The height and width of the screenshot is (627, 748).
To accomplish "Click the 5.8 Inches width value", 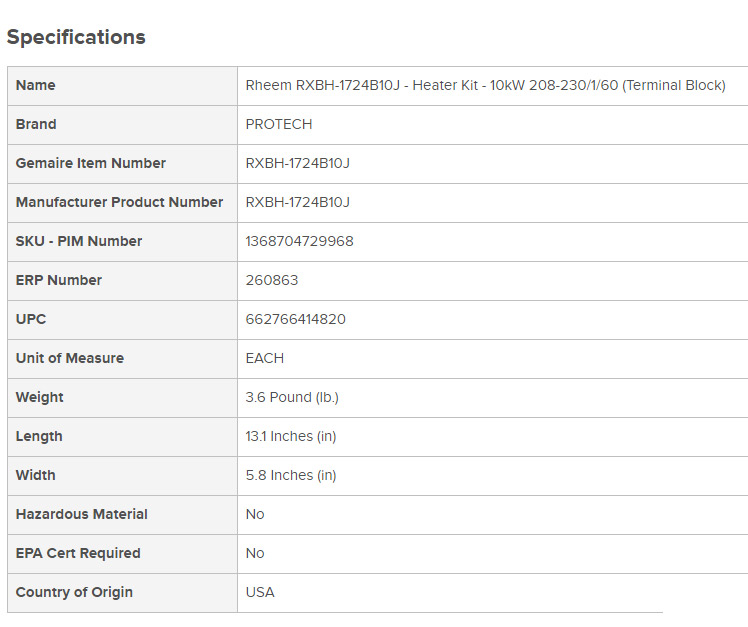I will point(291,475).
